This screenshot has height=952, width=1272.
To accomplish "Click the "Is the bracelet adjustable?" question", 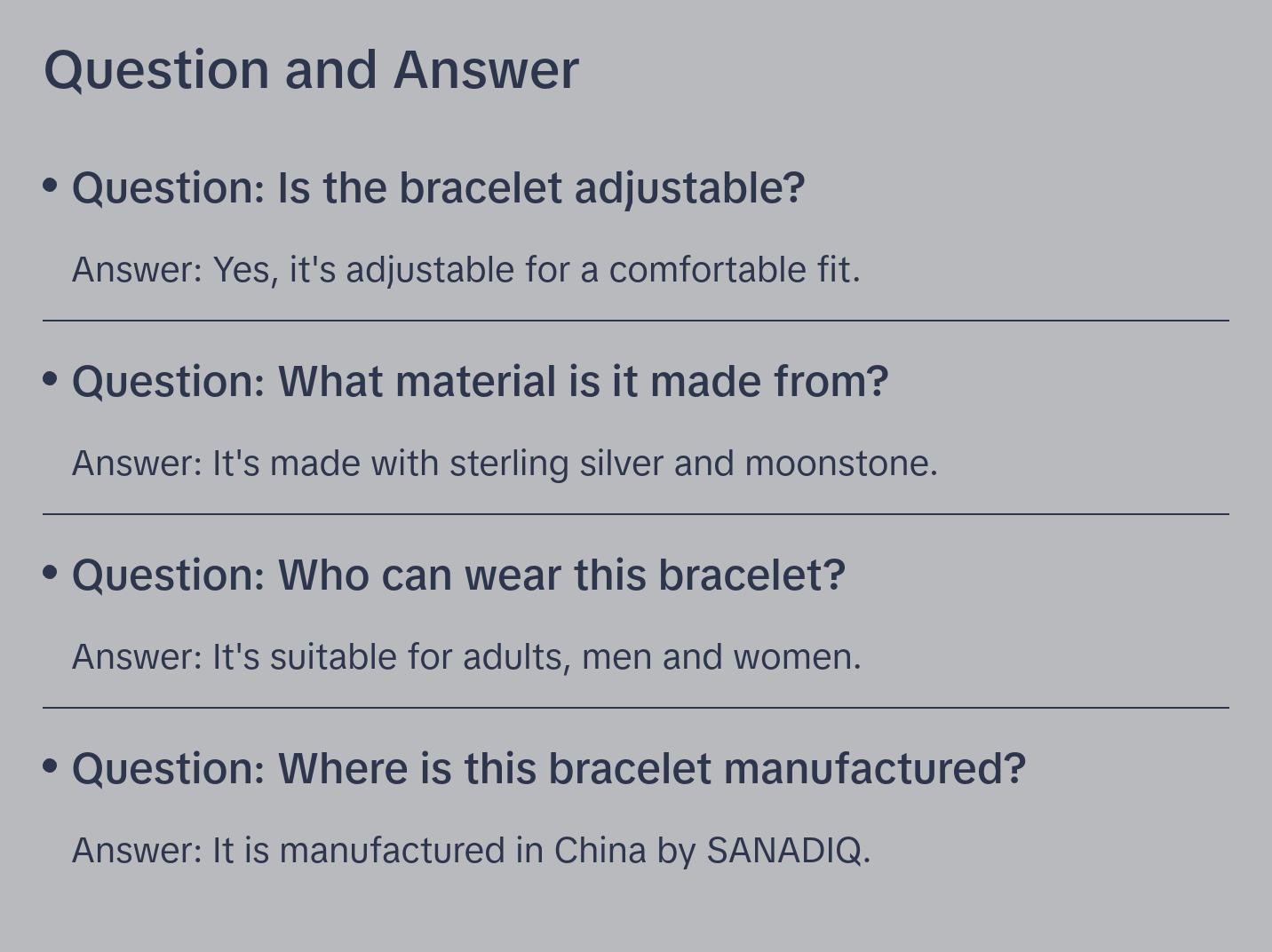I will coord(438,188).
